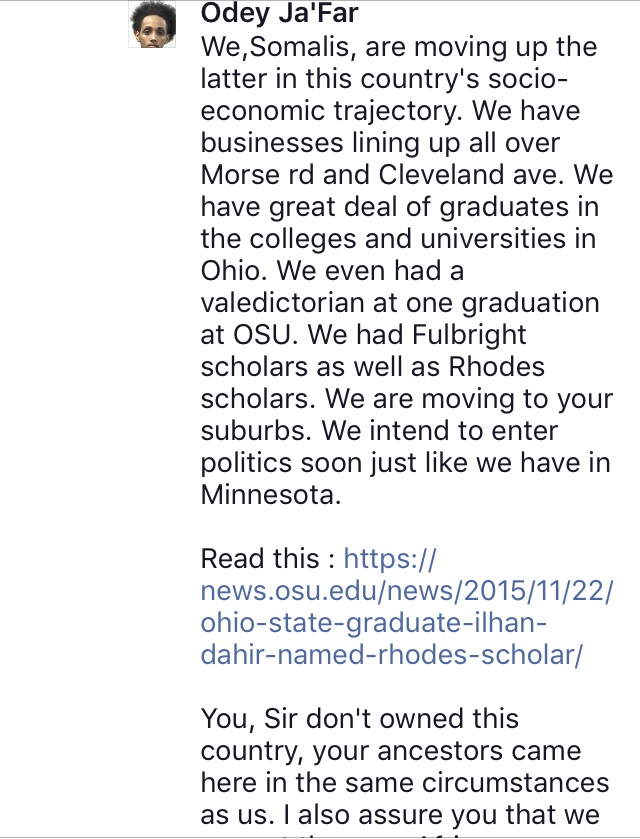Click the 'Cleveland ave.' text

coord(471,175)
